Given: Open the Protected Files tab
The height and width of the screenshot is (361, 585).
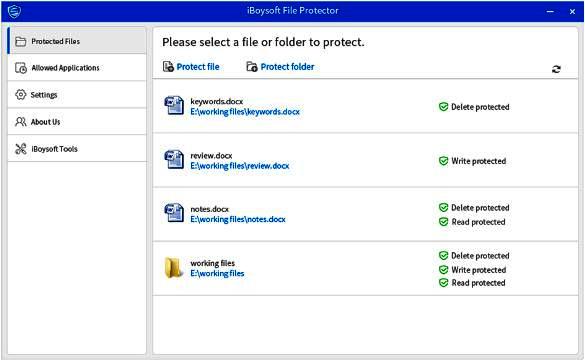Looking at the screenshot, I should 77,41.
